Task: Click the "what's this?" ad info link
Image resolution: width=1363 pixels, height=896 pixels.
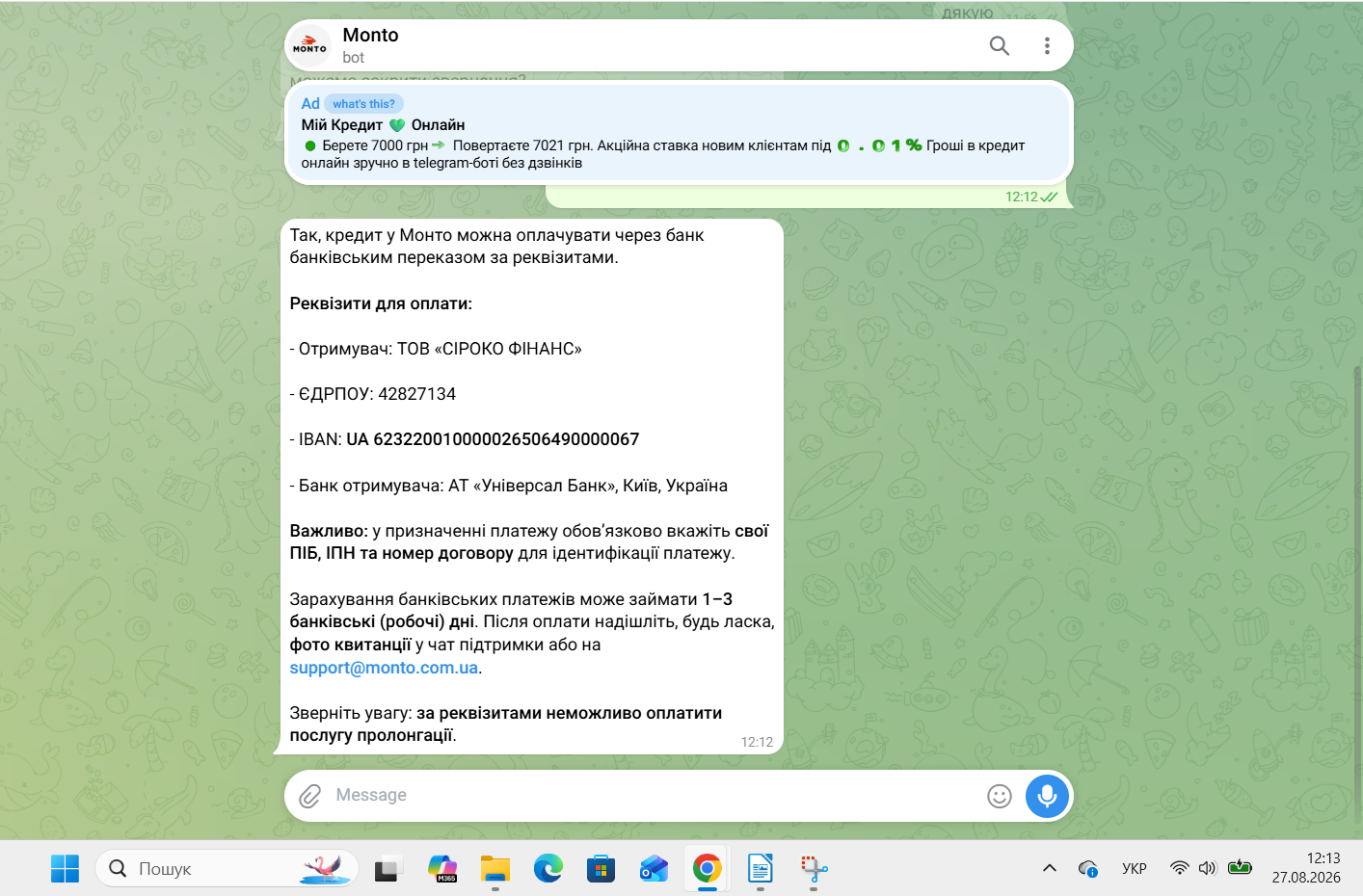Action: click(363, 104)
